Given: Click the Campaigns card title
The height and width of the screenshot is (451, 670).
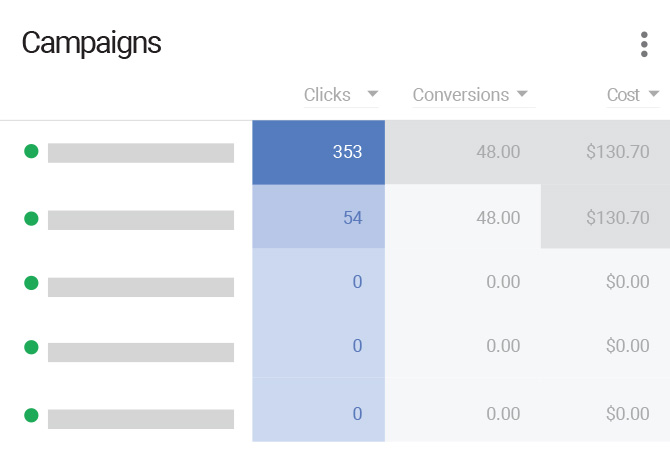Looking at the screenshot, I should click(91, 43).
